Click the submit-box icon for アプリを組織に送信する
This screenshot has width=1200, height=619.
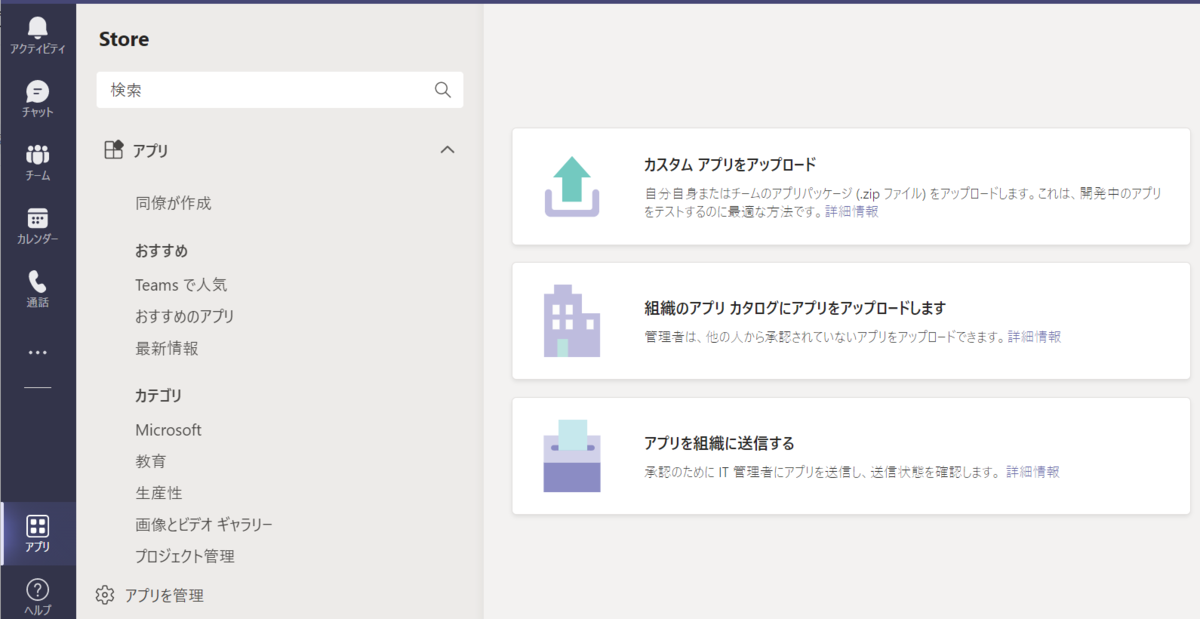point(571,455)
